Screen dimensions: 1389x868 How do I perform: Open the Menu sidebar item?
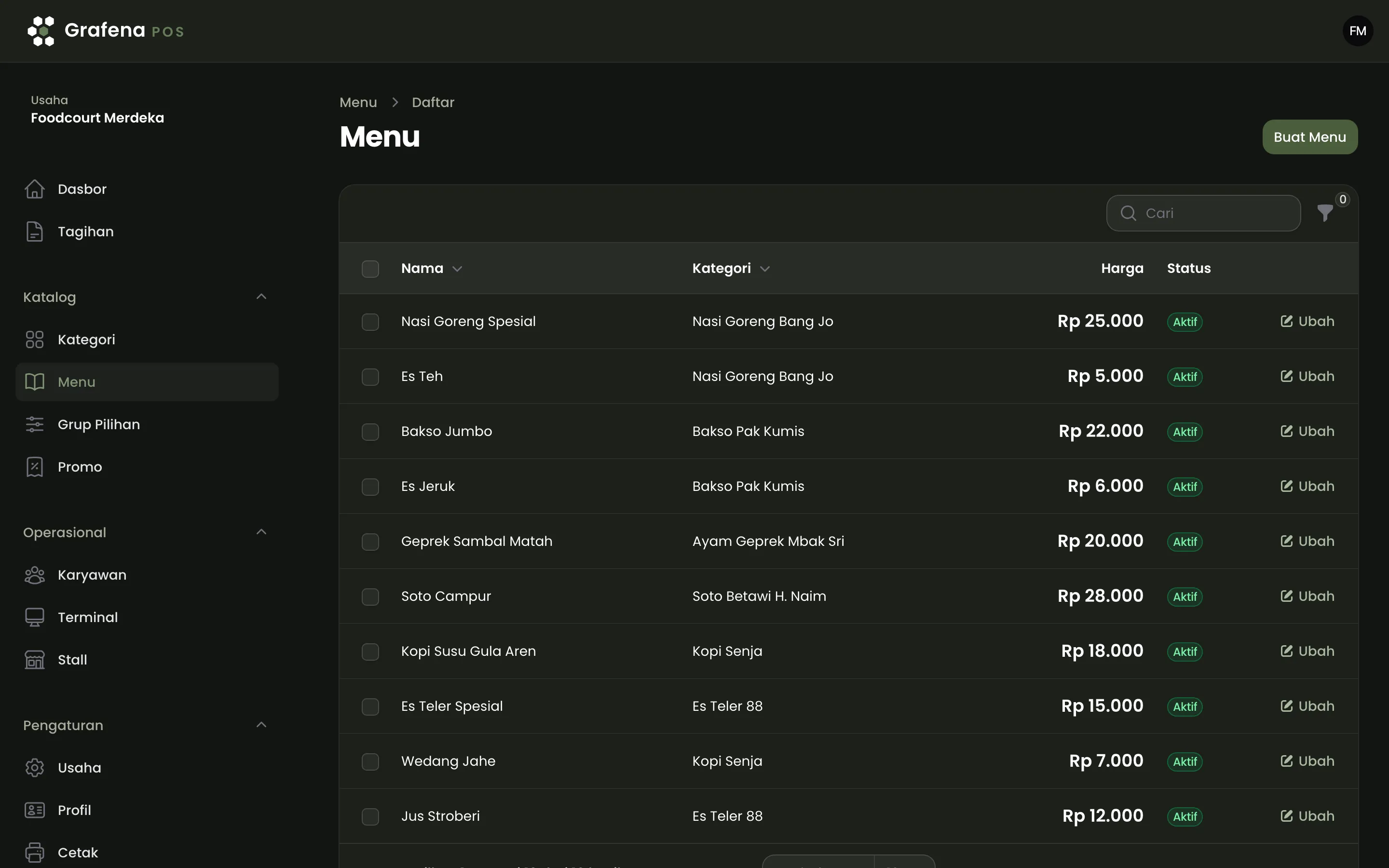(x=147, y=382)
